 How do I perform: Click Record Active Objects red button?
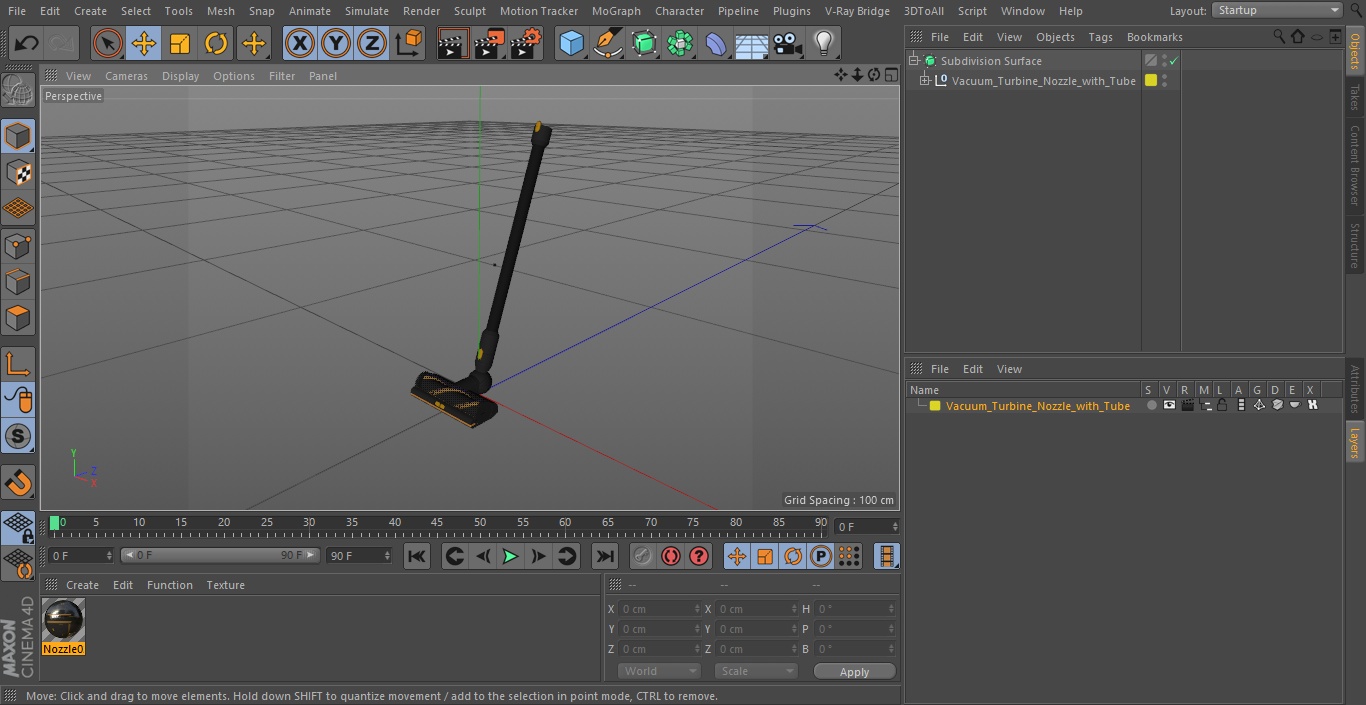coord(642,556)
